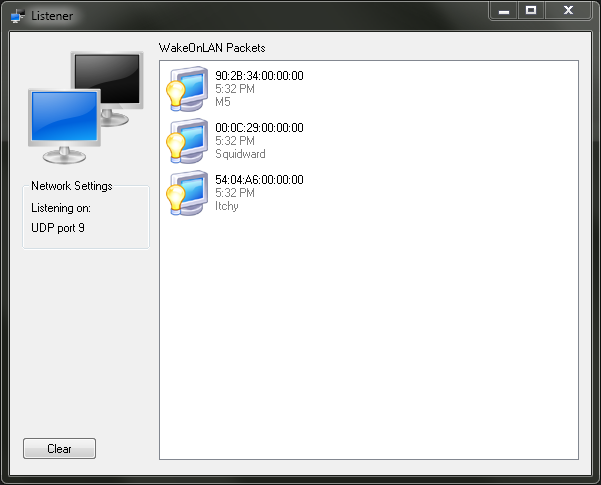Minimize the Listener window
601x485 pixels.
[x=504, y=10]
